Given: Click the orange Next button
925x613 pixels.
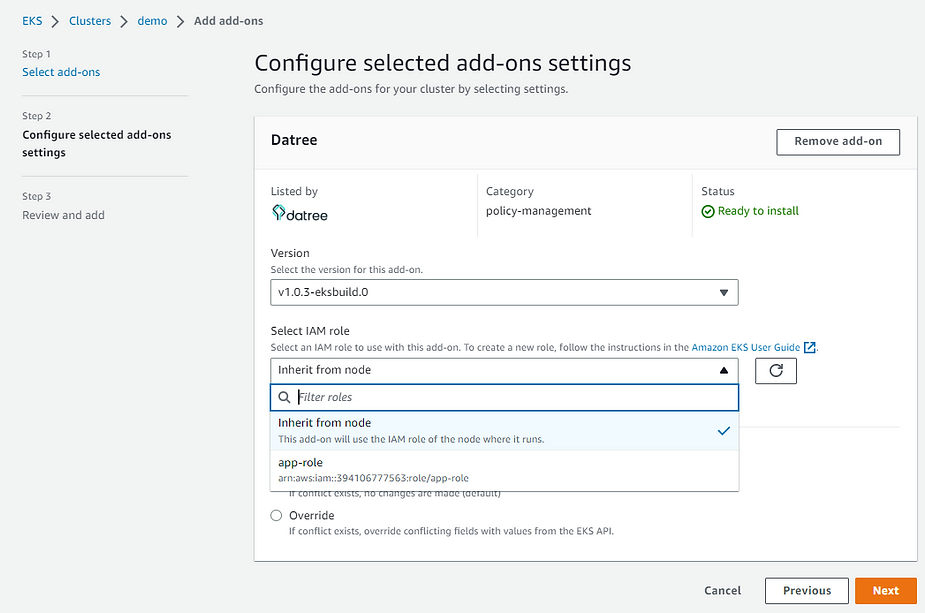Looking at the screenshot, I should click(x=886, y=591).
